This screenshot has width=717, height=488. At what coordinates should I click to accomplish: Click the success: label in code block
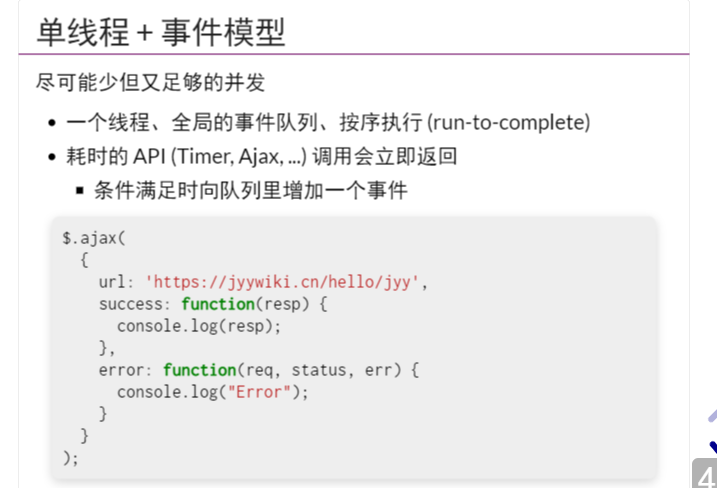pyautogui.click(x=134, y=304)
